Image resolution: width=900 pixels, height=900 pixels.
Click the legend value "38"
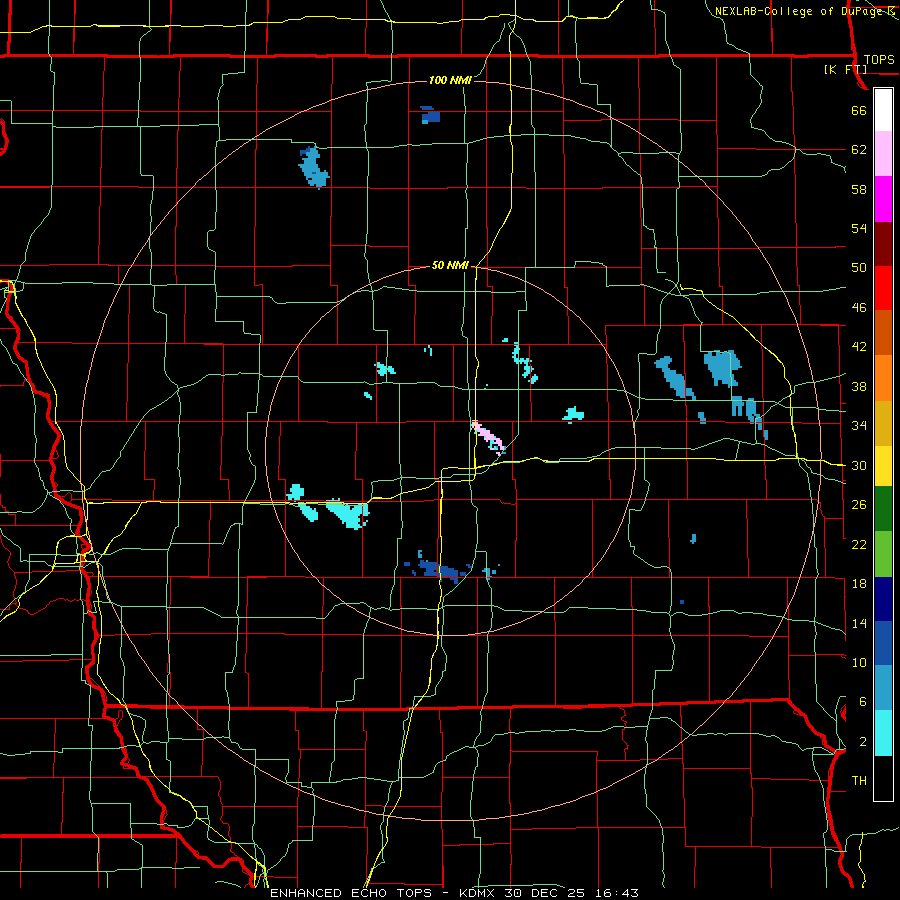tap(859, 386)
